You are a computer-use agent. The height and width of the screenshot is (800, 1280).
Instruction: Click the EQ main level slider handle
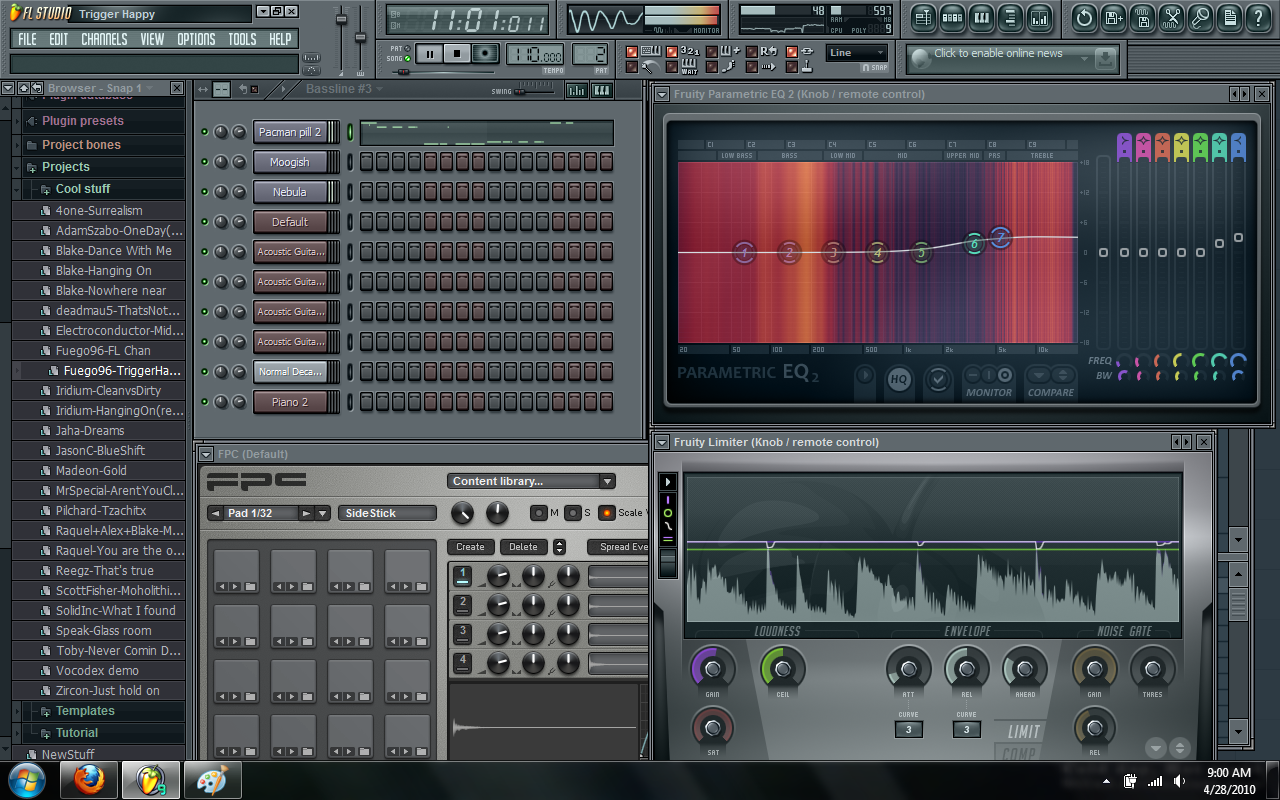coord(1104,252)
